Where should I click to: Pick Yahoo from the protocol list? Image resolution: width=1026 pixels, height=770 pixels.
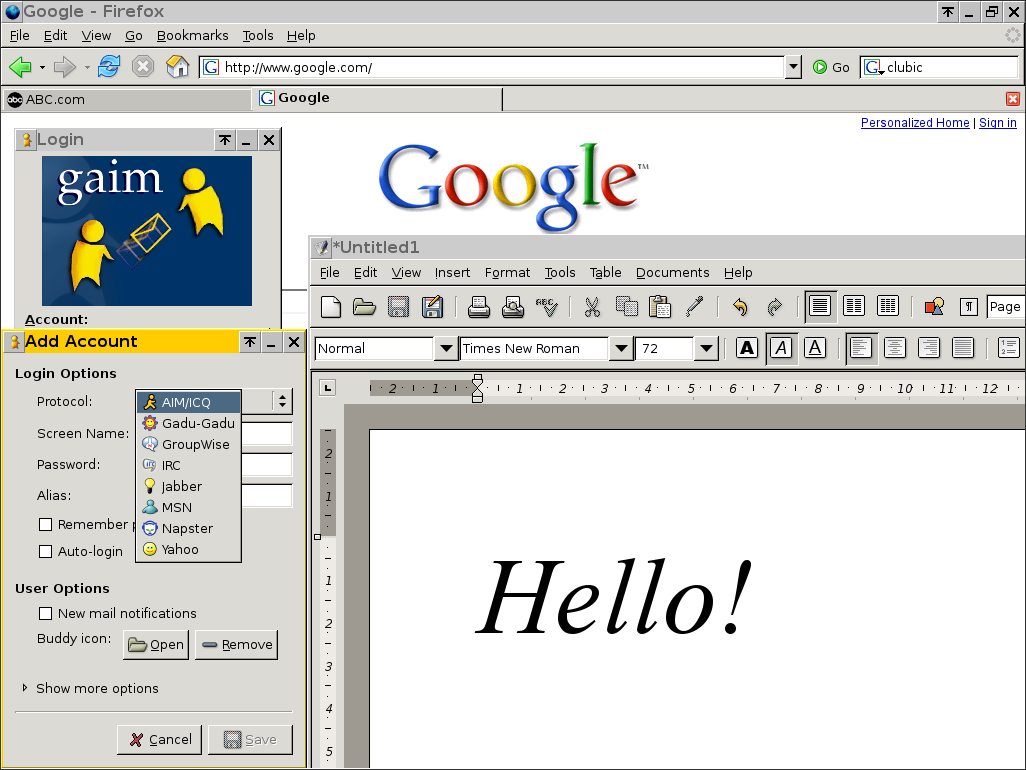pyautogui.click(x=188, y=549)
